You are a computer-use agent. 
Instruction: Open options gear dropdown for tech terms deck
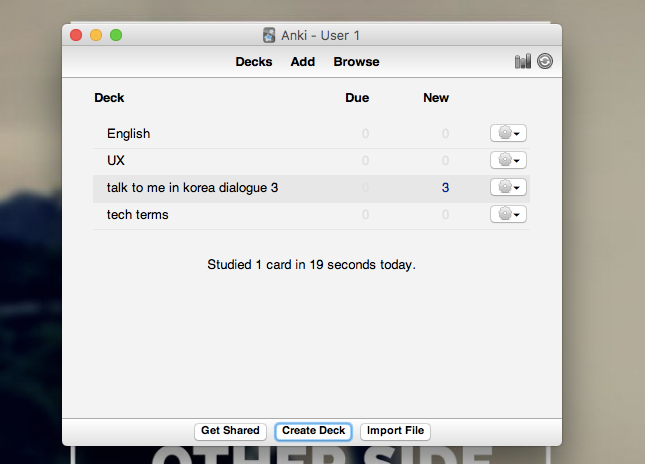pos(508,214)
